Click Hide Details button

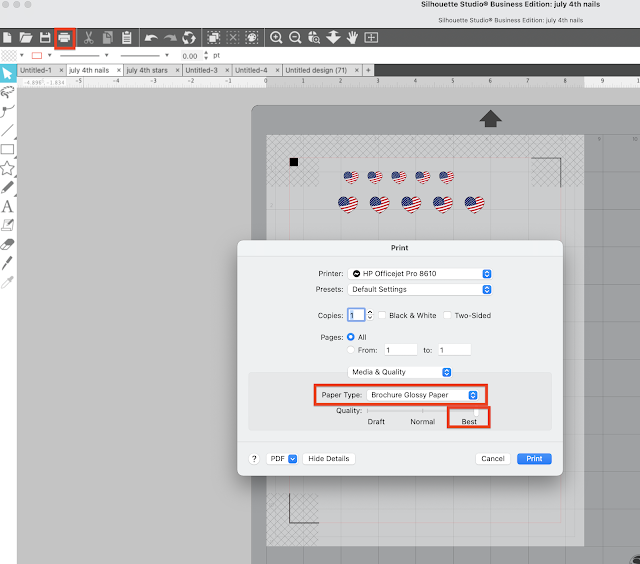(329, 459)
